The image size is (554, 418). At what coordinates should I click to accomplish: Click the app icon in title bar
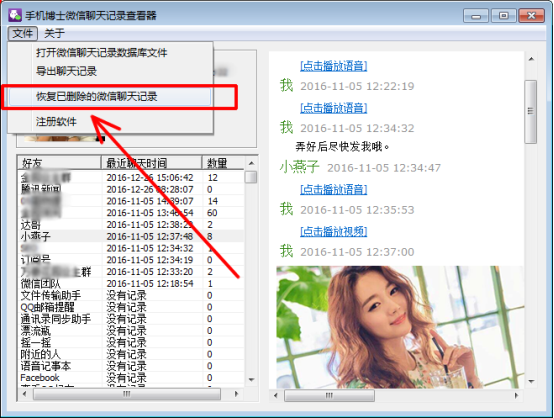pyautogui.click(x=15, y=15)
